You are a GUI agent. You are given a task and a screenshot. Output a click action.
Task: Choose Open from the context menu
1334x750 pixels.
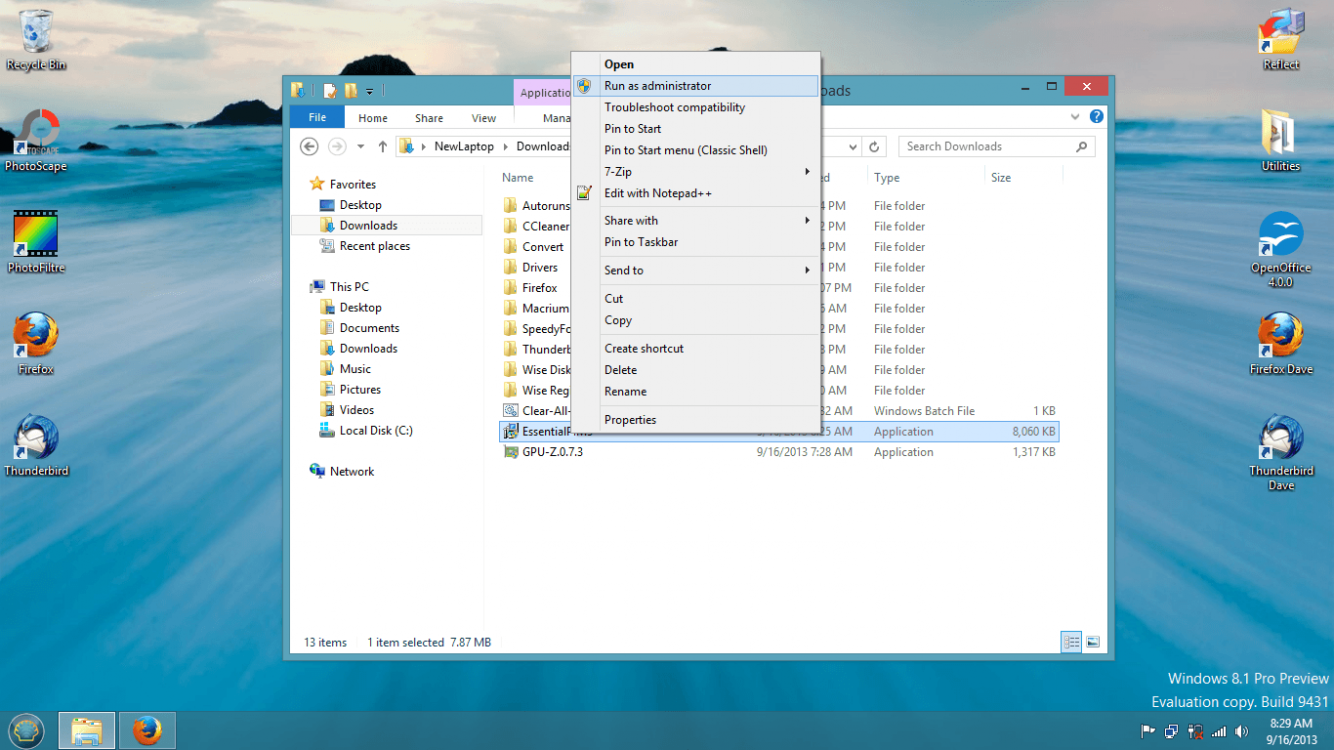(695, 64)
